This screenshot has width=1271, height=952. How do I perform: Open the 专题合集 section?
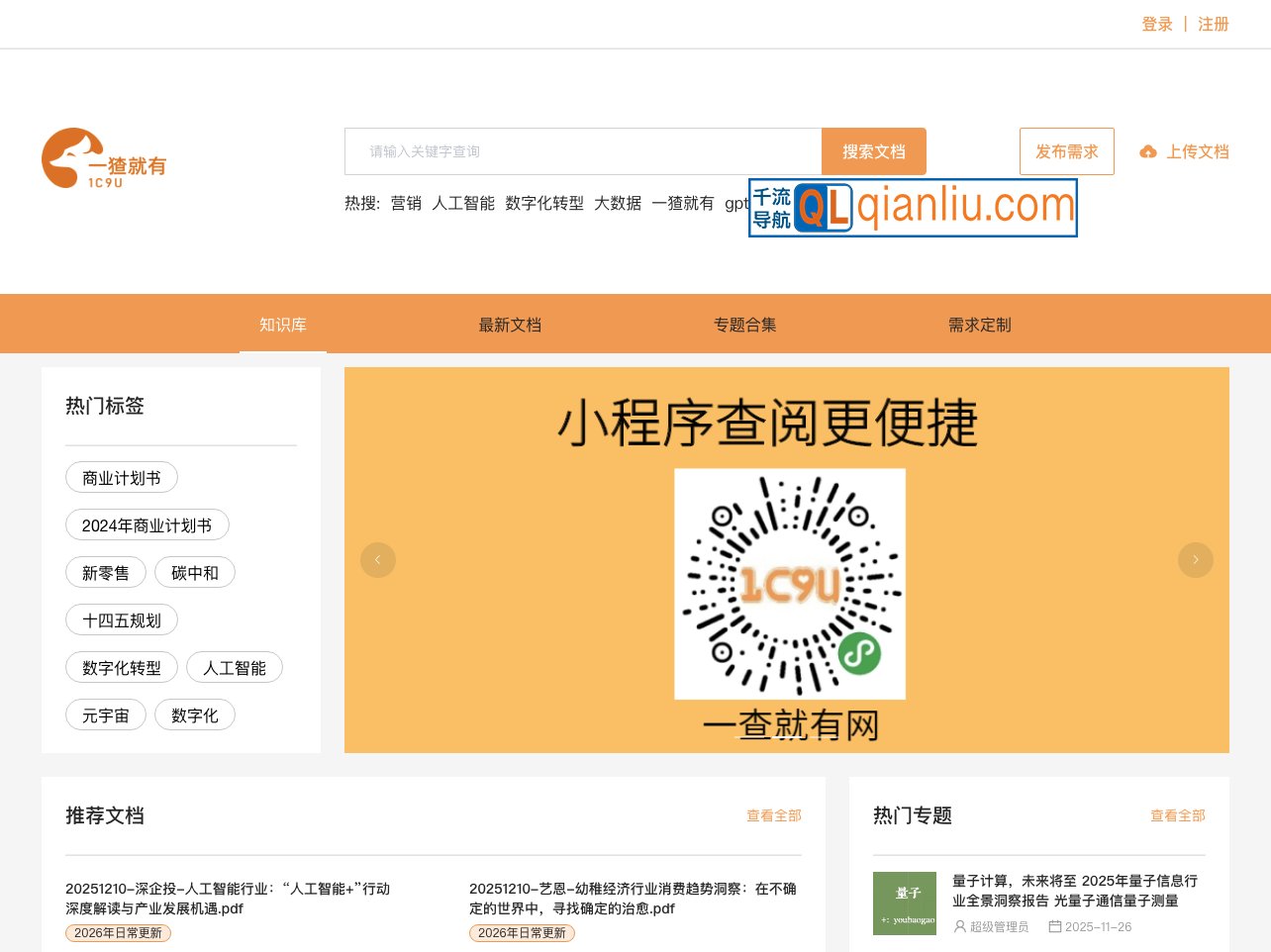[744, 325]
